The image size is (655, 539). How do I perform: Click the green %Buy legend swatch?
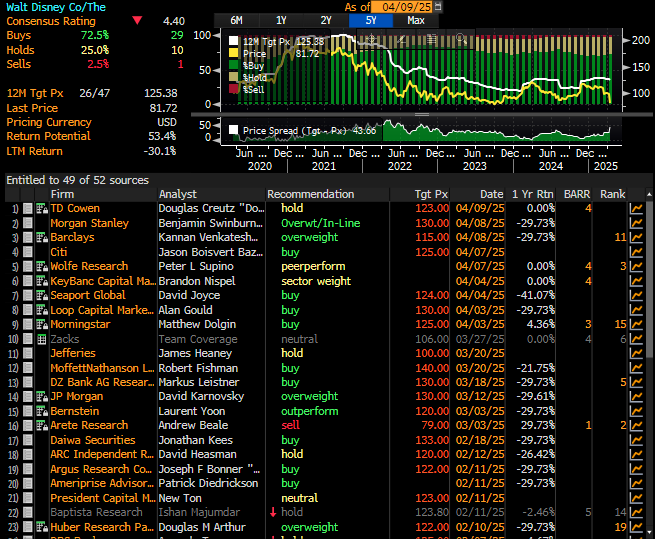(x=234, y=65)
